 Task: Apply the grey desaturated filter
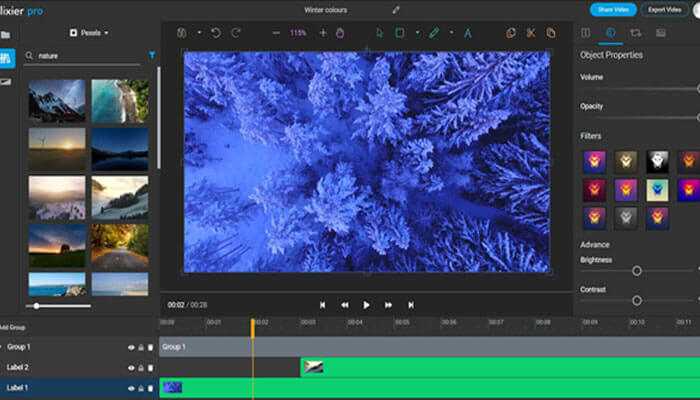(626, 218)
